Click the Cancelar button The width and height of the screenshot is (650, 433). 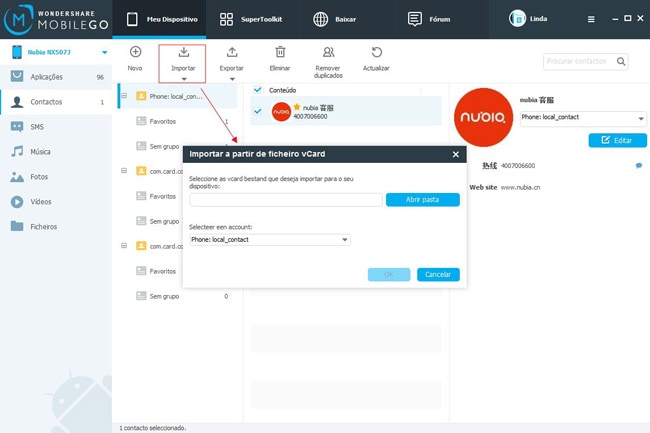click(438, 274)
